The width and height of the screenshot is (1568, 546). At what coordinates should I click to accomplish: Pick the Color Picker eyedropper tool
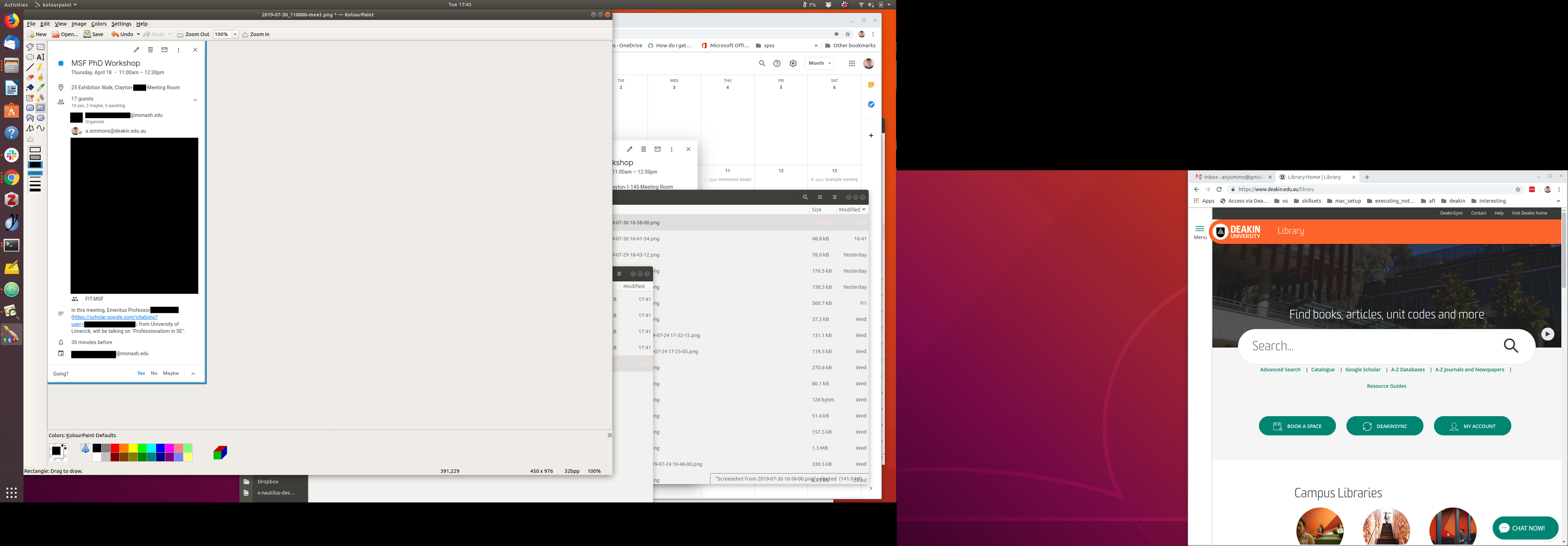pos(41,87)
